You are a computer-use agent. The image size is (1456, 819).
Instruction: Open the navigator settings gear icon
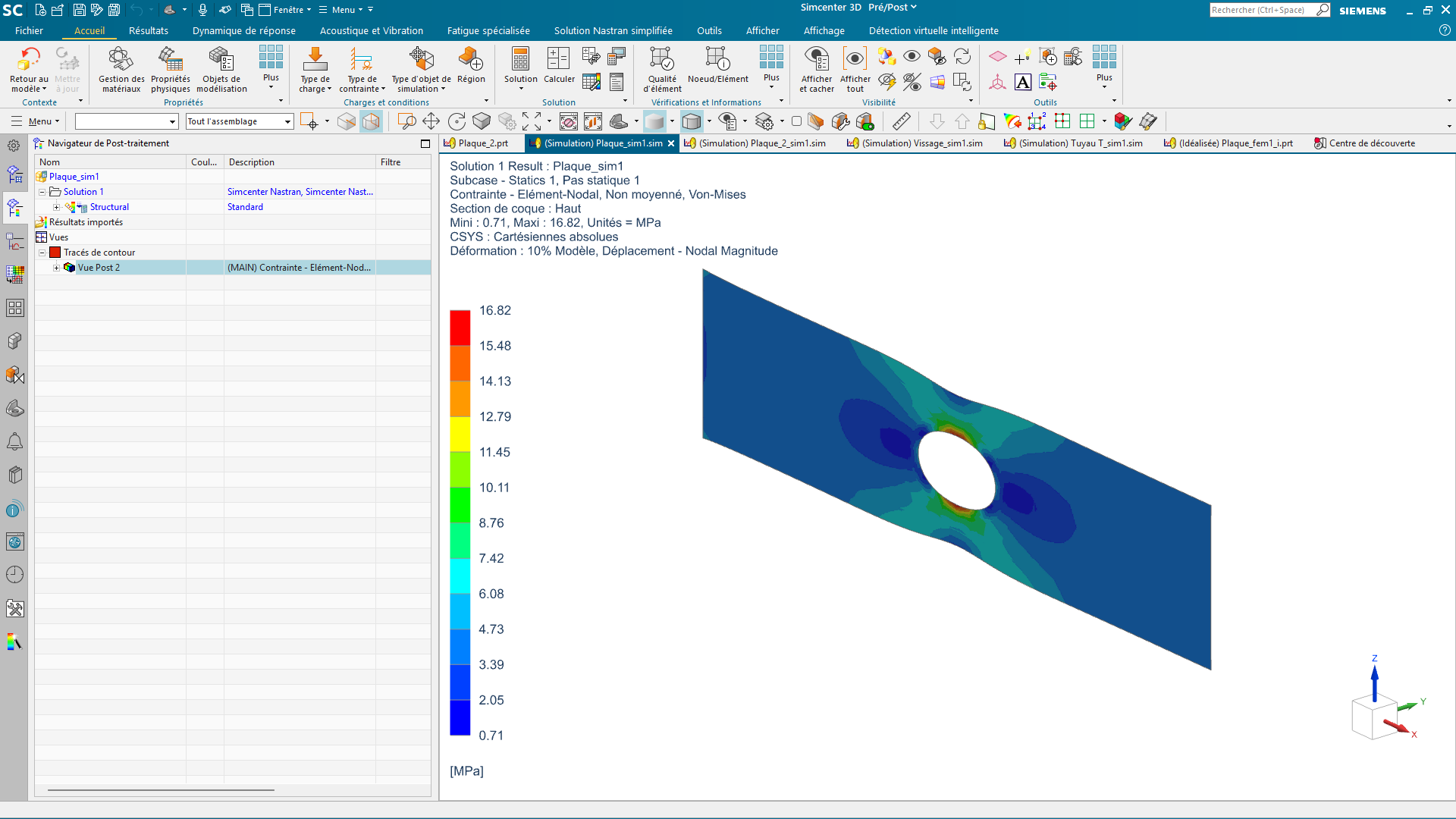point(14,146)
